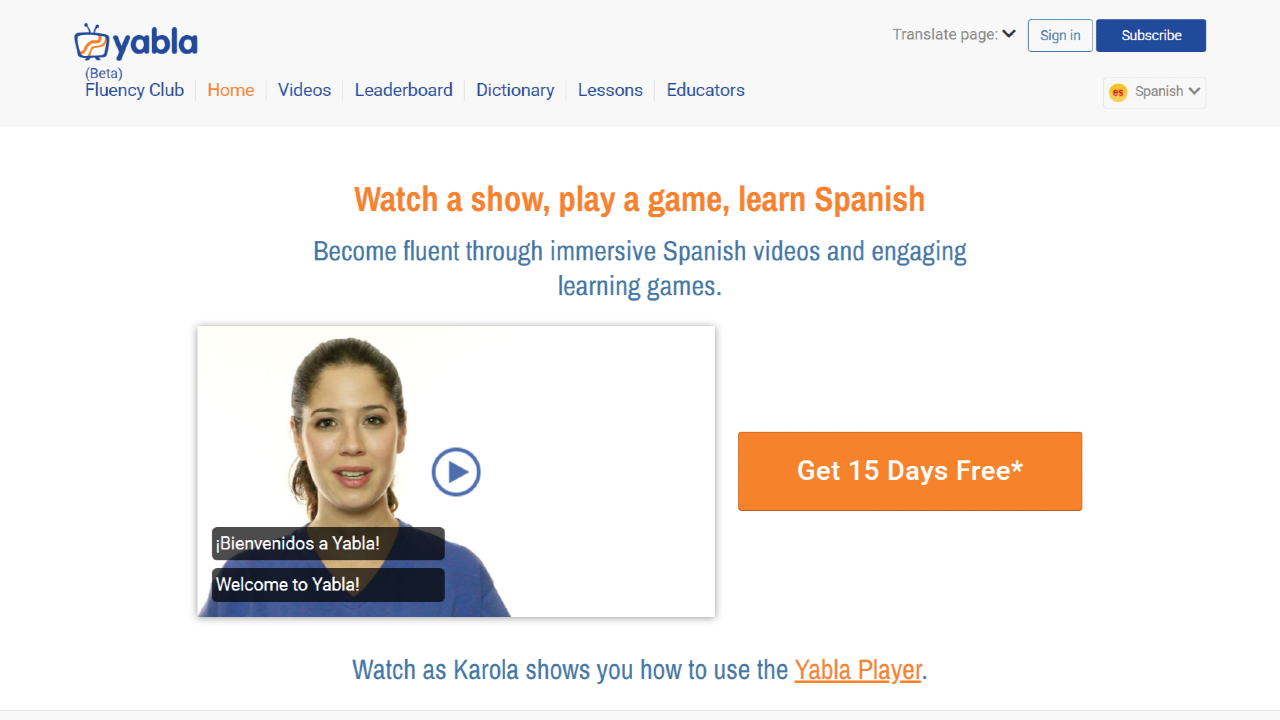This screenshot has width=1280, height=720.
Task: Play the Yabla welcome video
Action: [x=456, y=471]
